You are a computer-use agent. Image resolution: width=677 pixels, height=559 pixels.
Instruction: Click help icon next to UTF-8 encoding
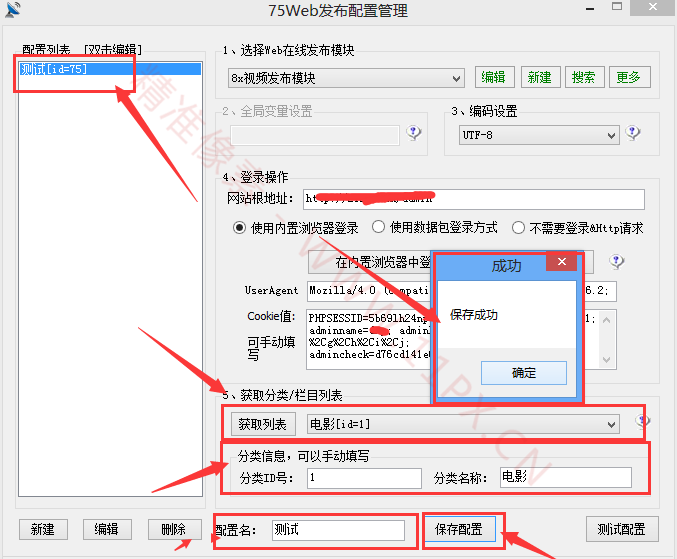633,134
